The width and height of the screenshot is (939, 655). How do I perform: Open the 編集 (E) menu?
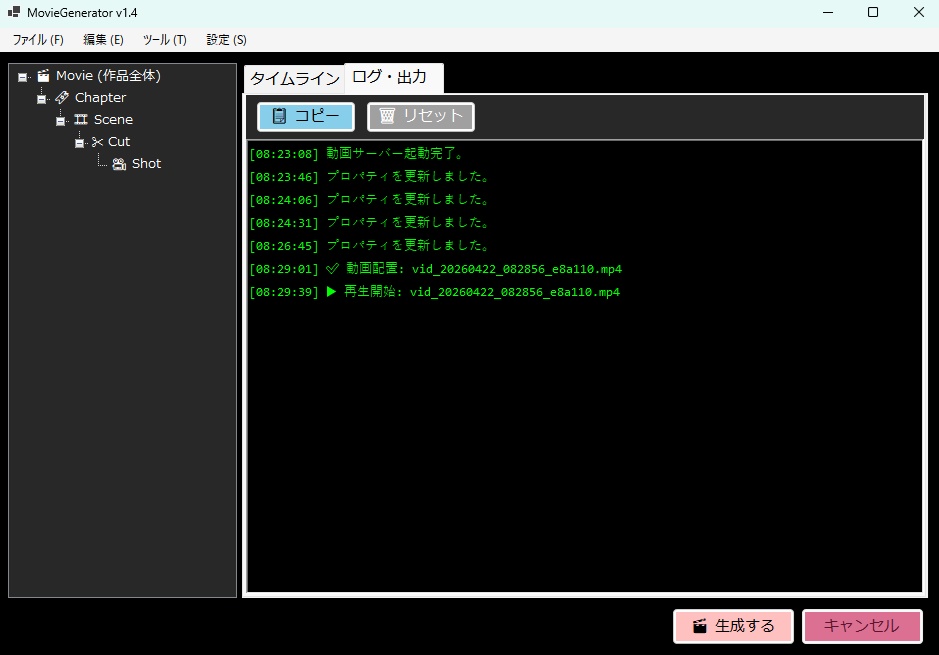point(103,40)
